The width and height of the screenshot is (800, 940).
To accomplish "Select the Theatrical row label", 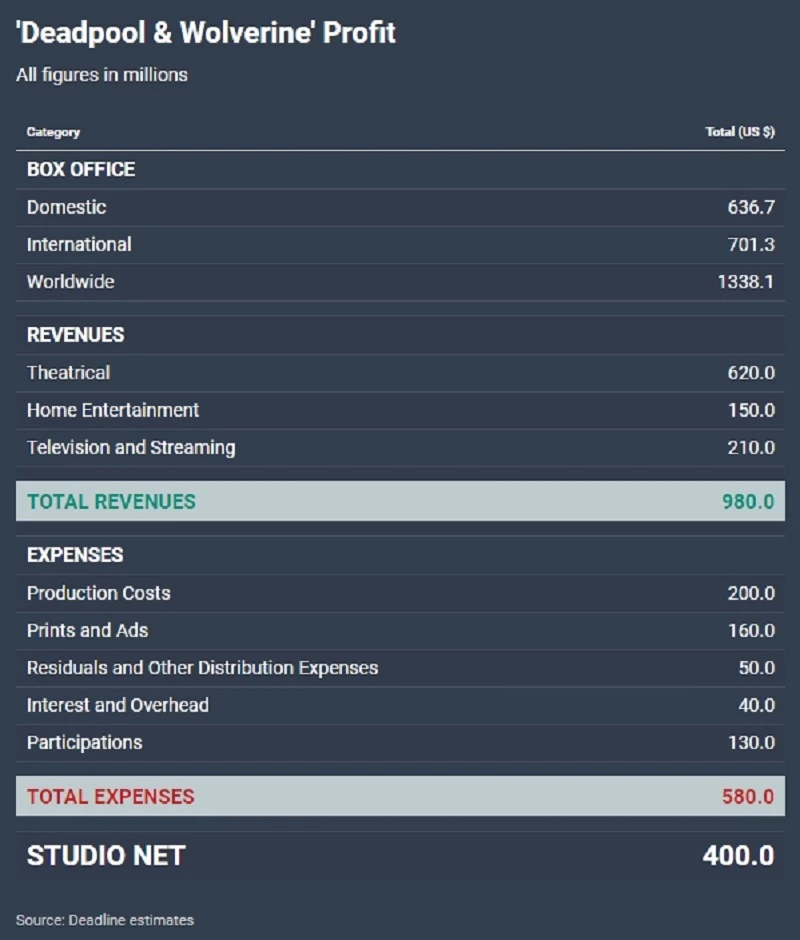I will 68,373.
